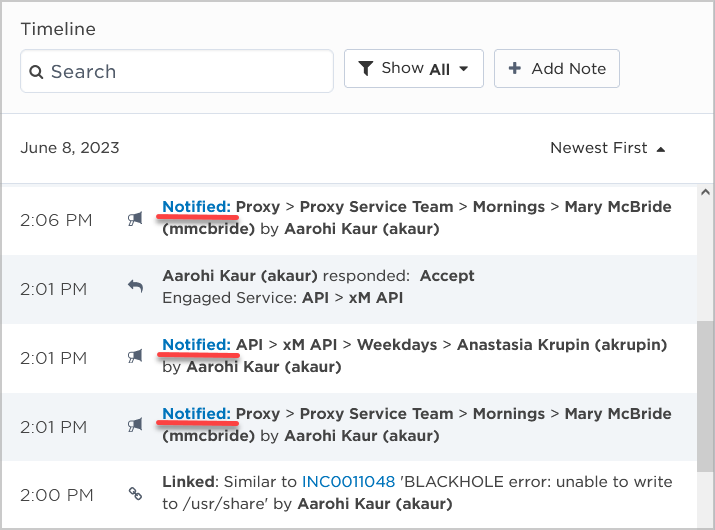Click the megaphone icon at 2:06 PM entry
This screenshot has width=715, height=530.
pos(135,219)
